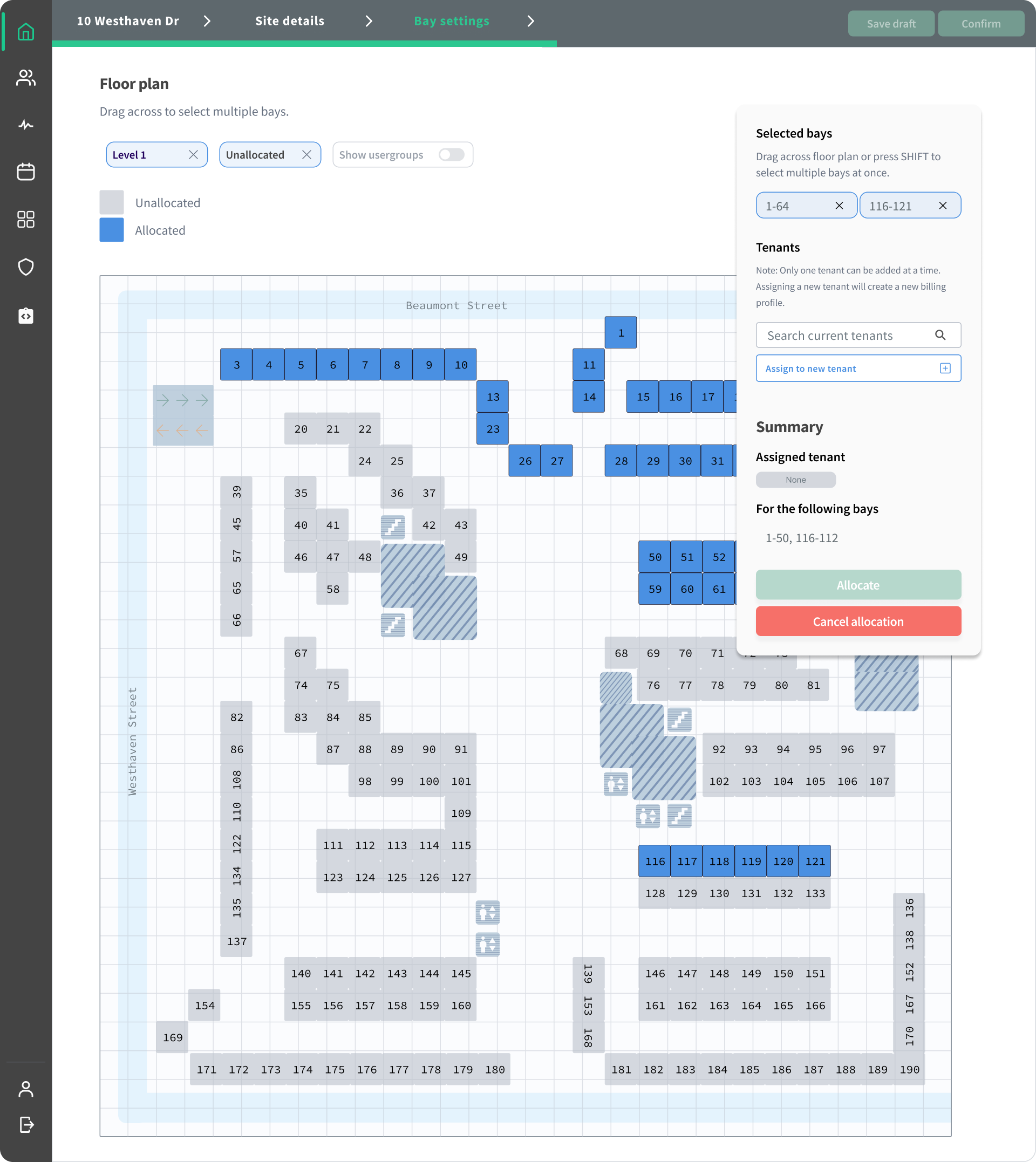This screenshot has width=1036, height=1162.
Task: Open the grid apps icon
Action: (25, 219)
